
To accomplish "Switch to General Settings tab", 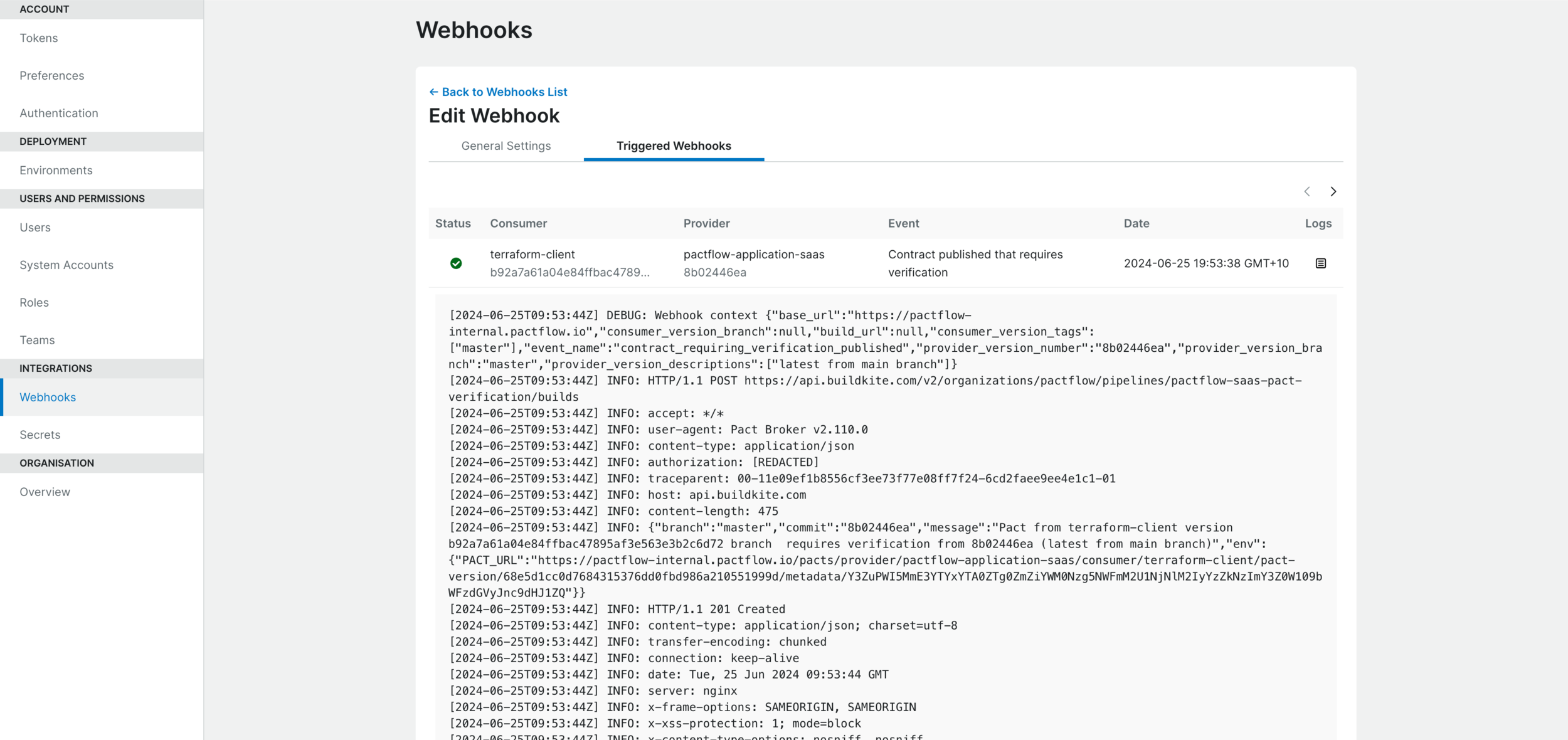I will (506, 145).
